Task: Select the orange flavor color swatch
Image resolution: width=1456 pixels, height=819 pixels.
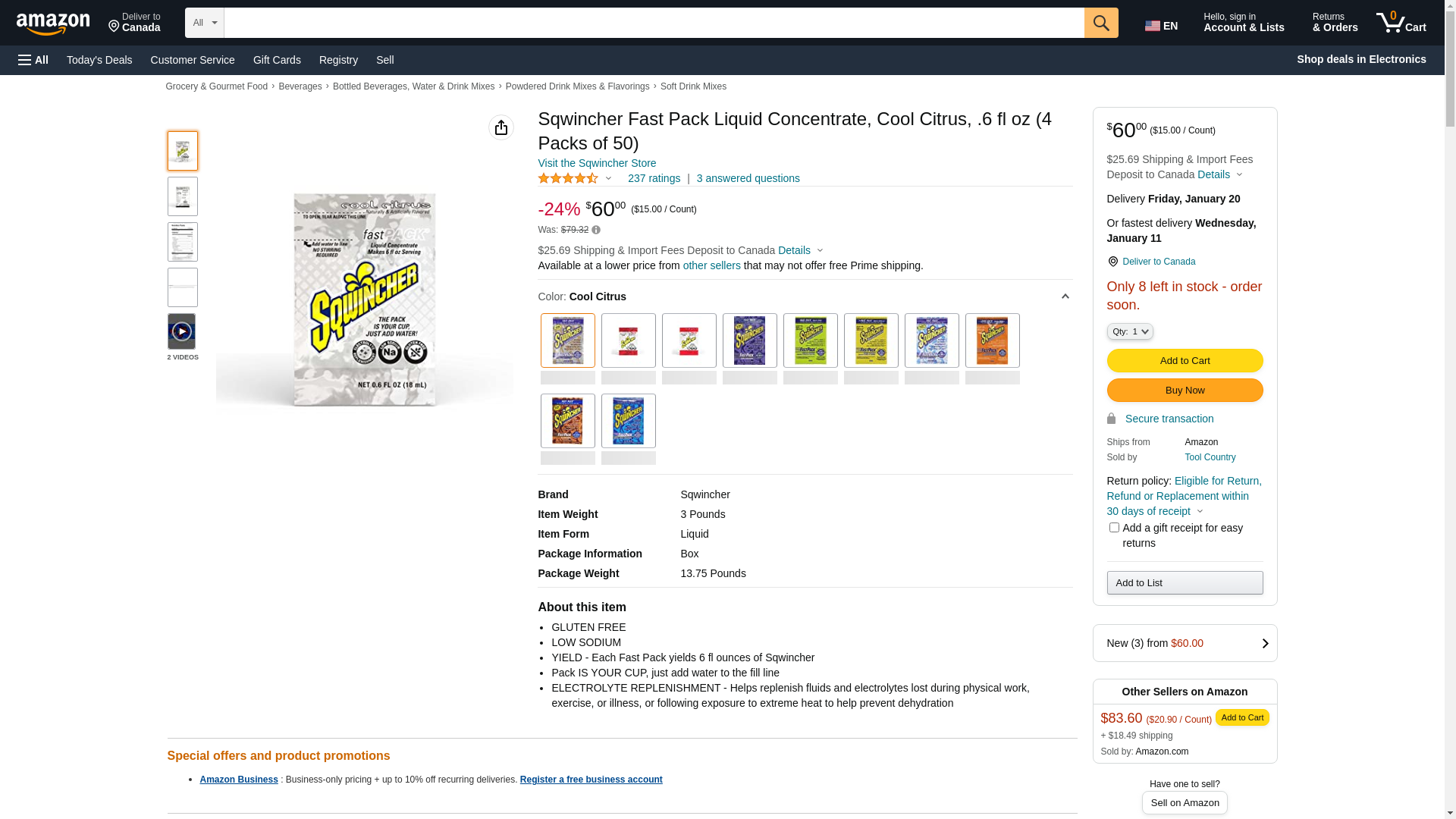Action: pyautogui.click(x=992, y=340)
